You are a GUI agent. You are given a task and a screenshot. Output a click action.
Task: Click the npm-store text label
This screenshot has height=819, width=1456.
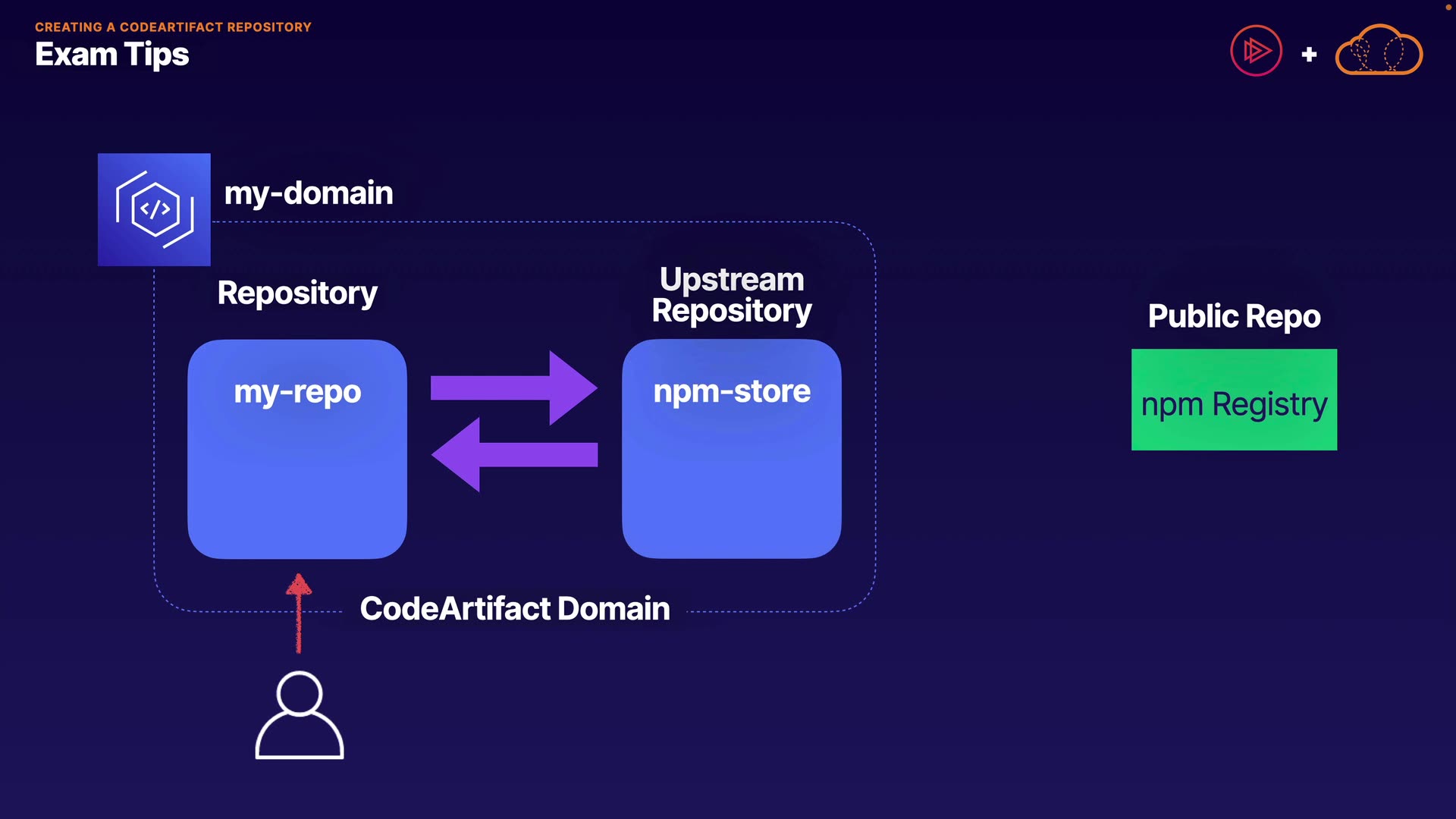pyautogui.click(x=732, y=391)
